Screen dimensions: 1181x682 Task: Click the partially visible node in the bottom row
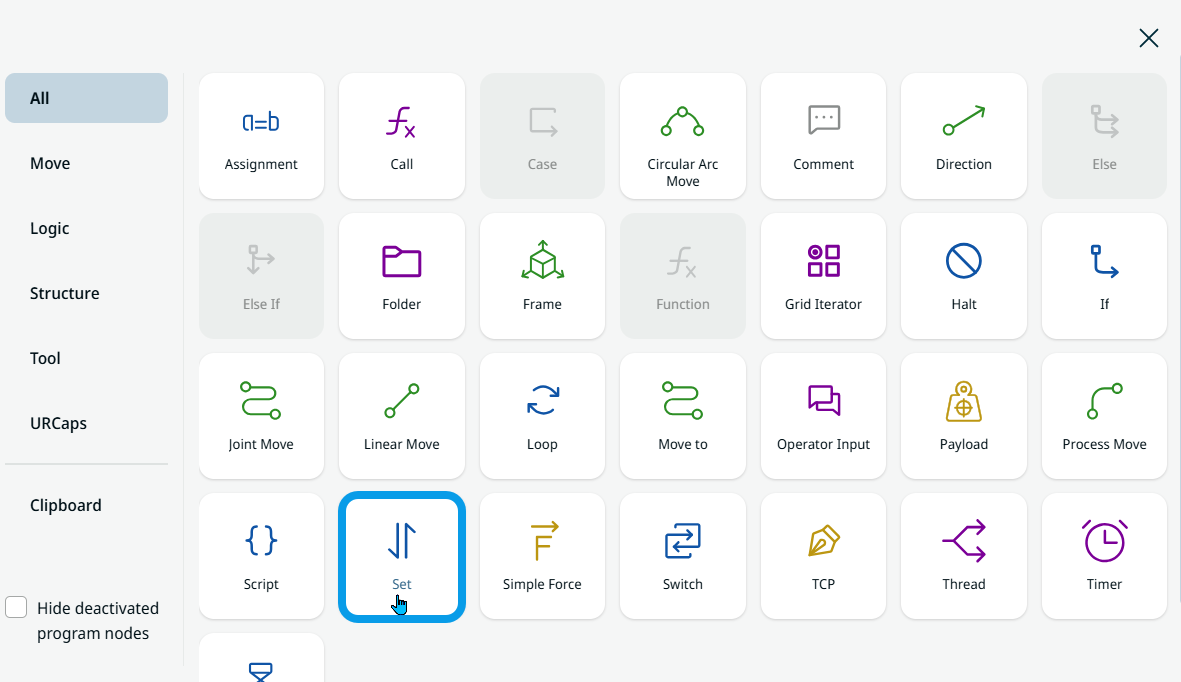(x=261, y=660)
